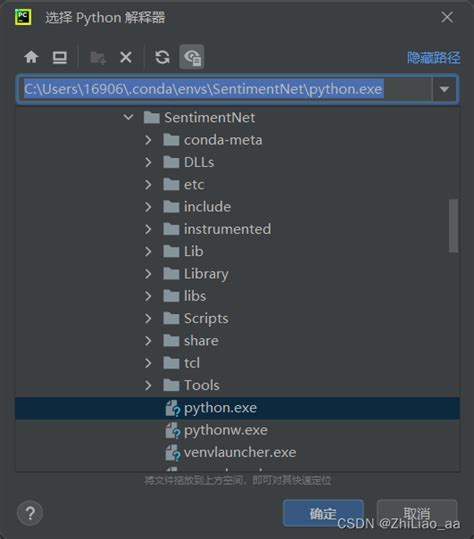
Task: Open the help question mark button
Action: coord(30,513)
